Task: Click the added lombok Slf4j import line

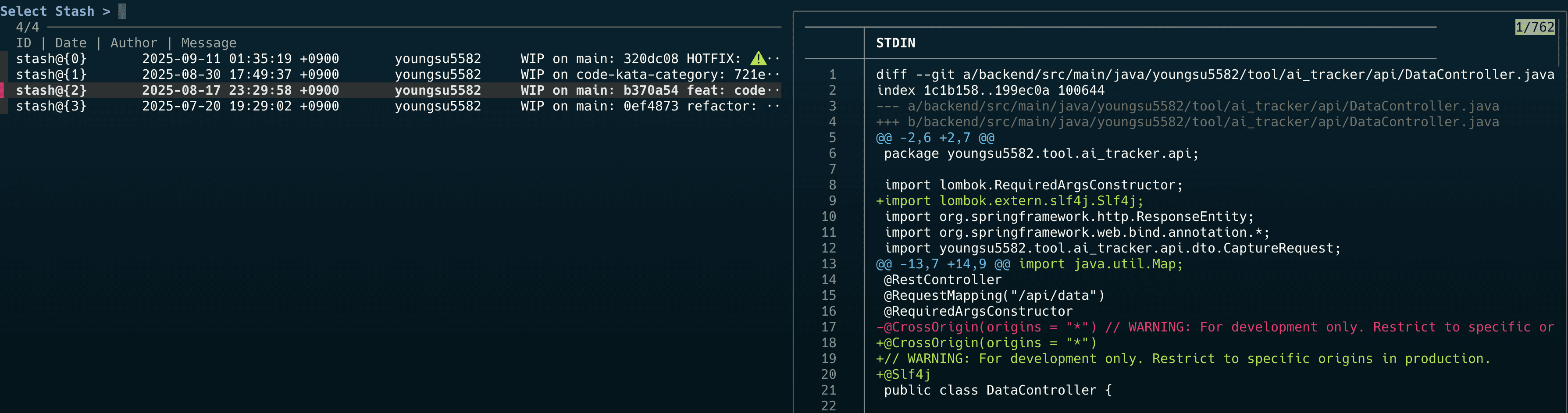Action: (1009, 201)
